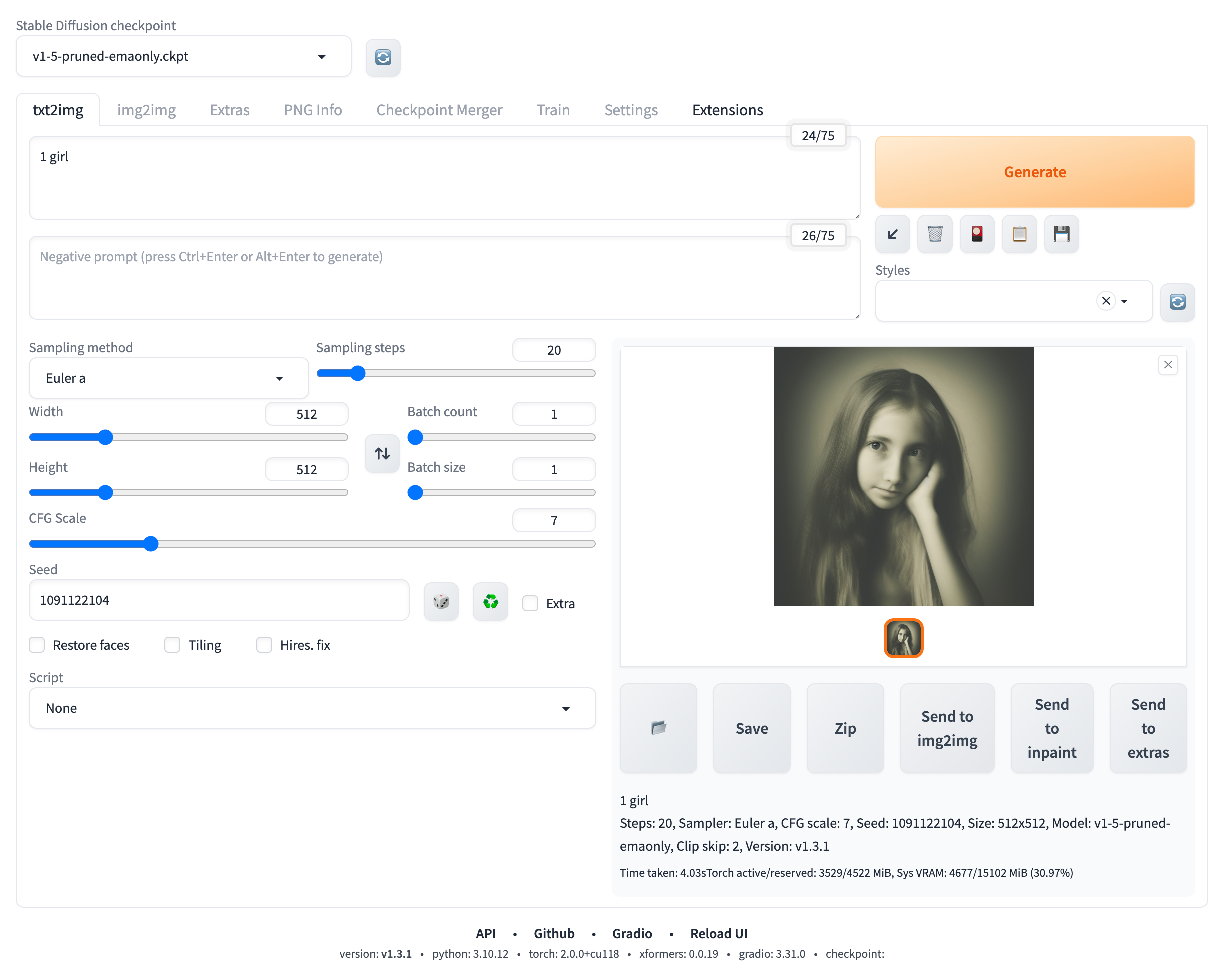Expand the Script dropdown

point(312,708)
